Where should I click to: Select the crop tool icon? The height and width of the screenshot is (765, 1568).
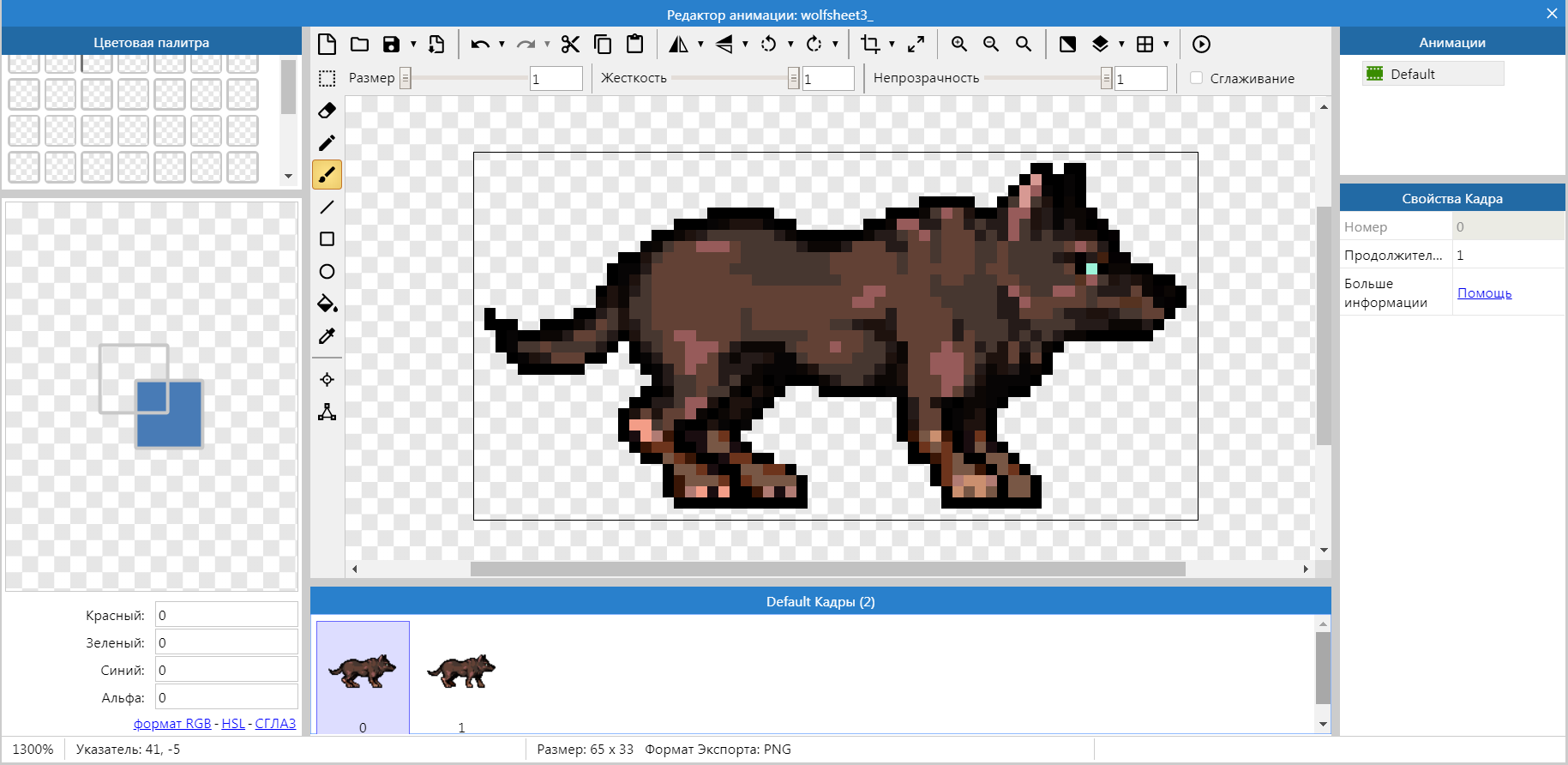pos(870,45)
